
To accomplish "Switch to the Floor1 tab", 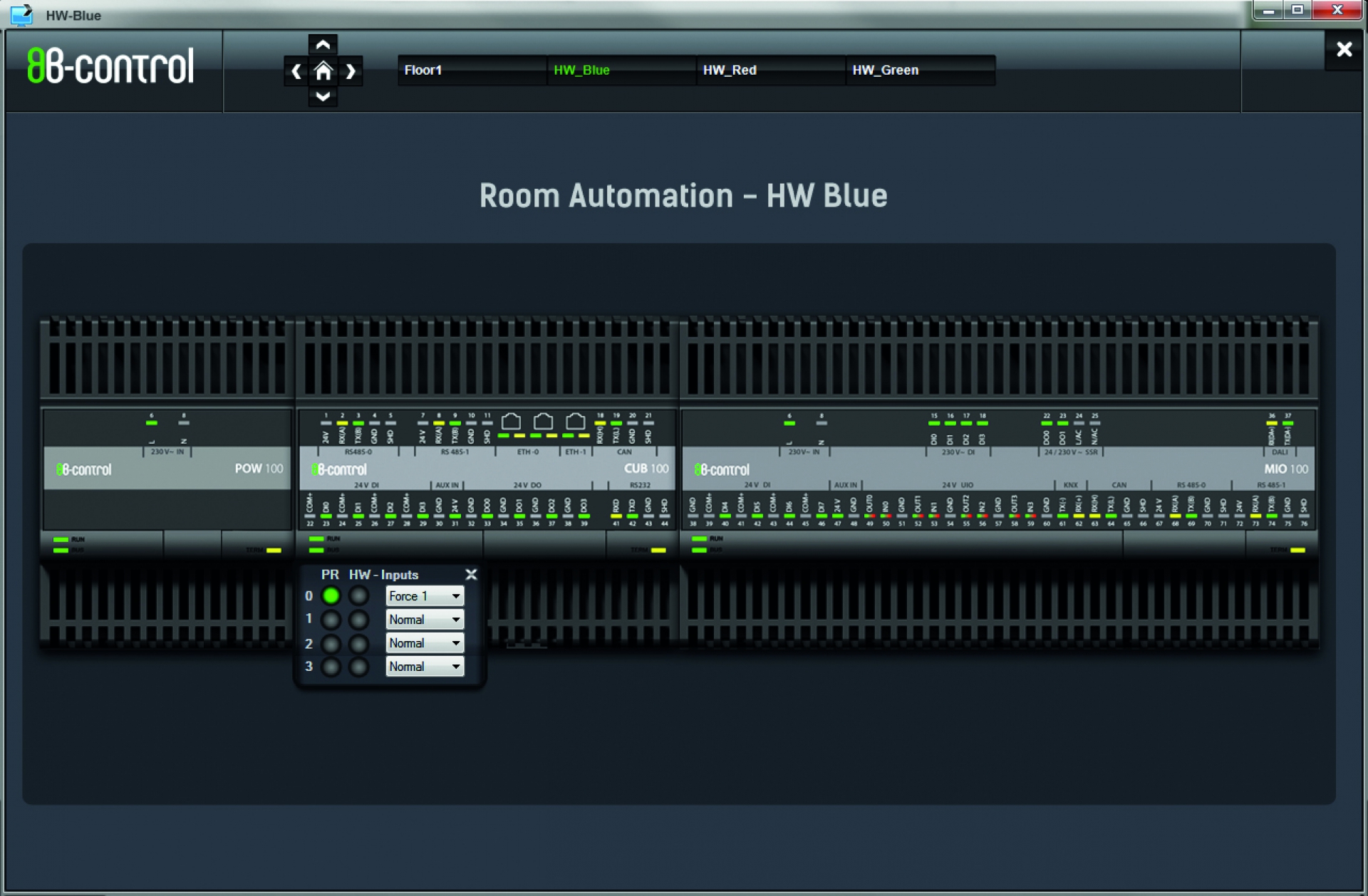I will click(423, 70).
